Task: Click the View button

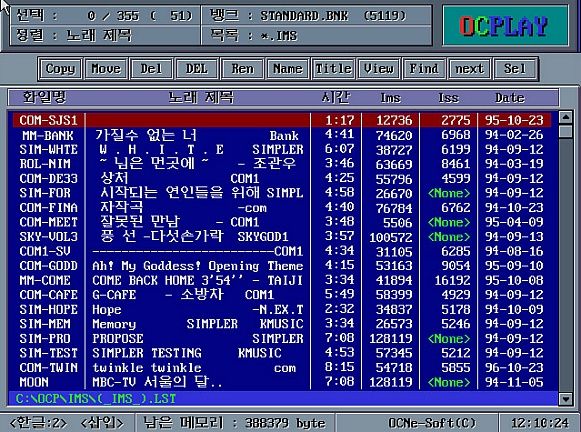Action: [379, 69]
